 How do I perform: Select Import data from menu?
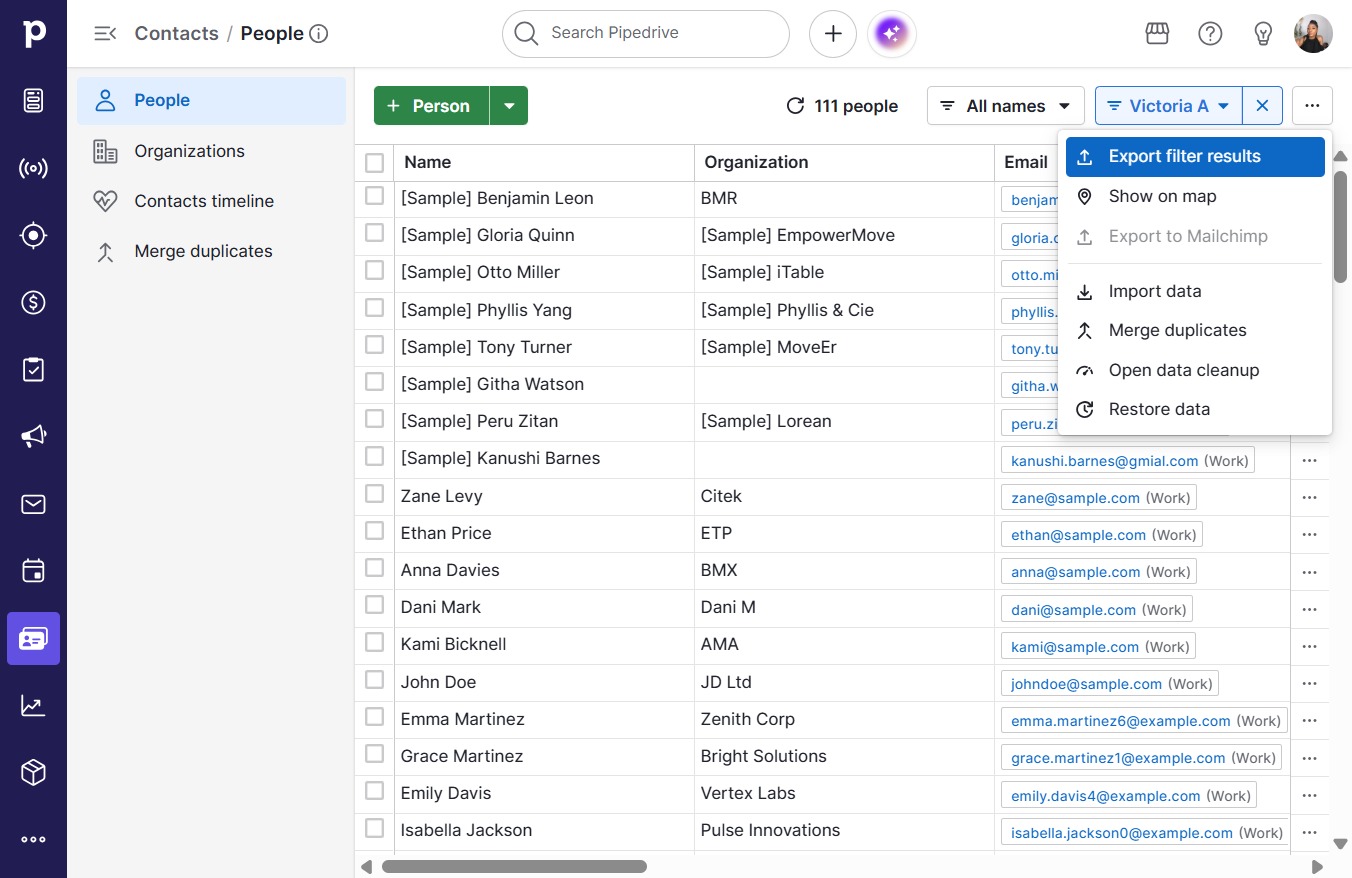point(1195,291)
